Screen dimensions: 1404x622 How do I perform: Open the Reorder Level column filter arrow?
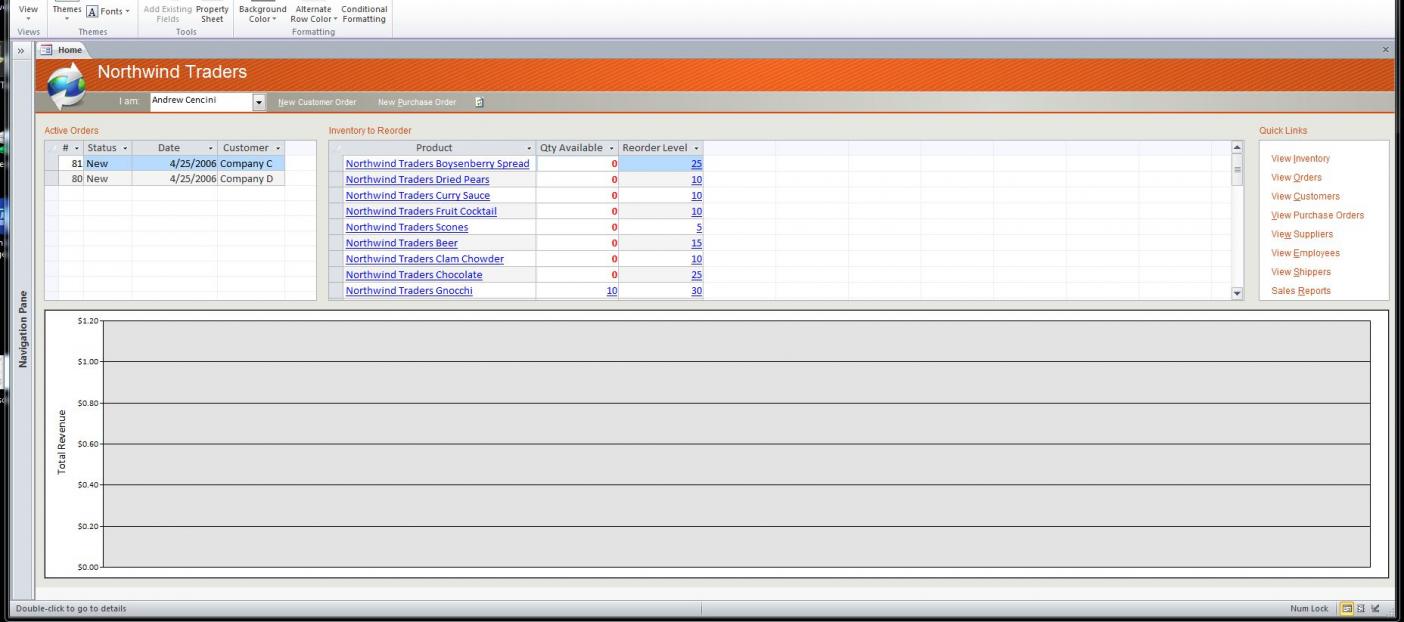pyautogui.click(x=696, y=148)
